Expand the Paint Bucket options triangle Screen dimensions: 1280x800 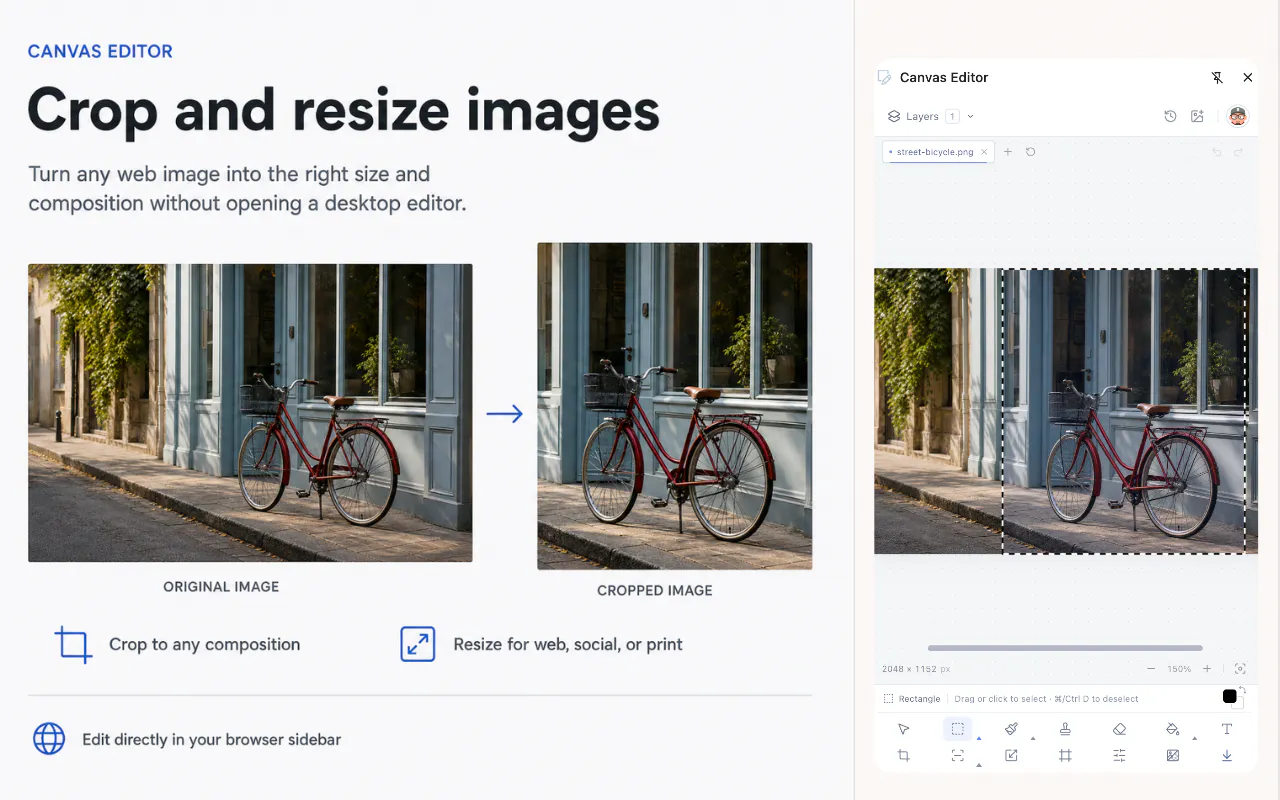[1194, 738]
